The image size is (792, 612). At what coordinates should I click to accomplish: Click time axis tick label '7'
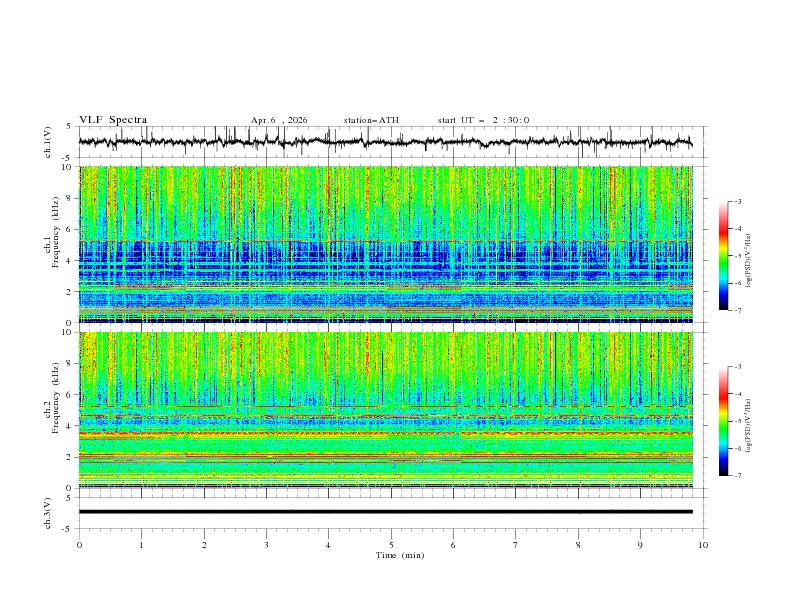click(516, 545)
